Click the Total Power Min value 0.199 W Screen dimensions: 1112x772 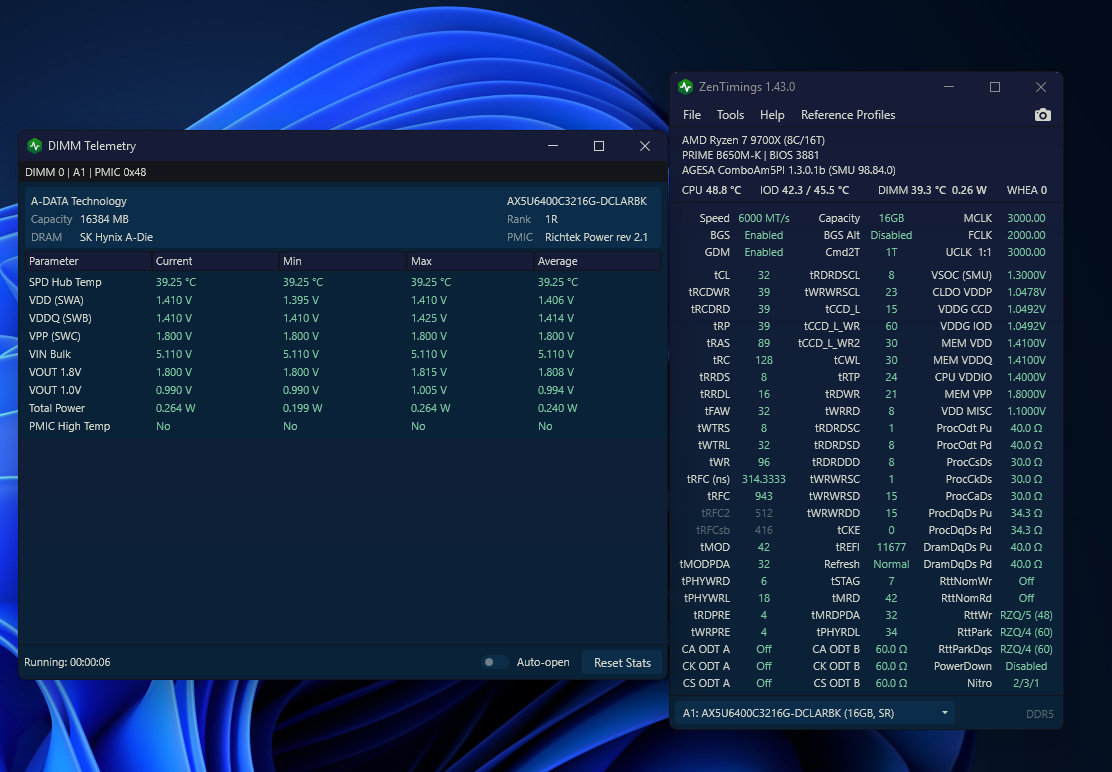[303, 408]
